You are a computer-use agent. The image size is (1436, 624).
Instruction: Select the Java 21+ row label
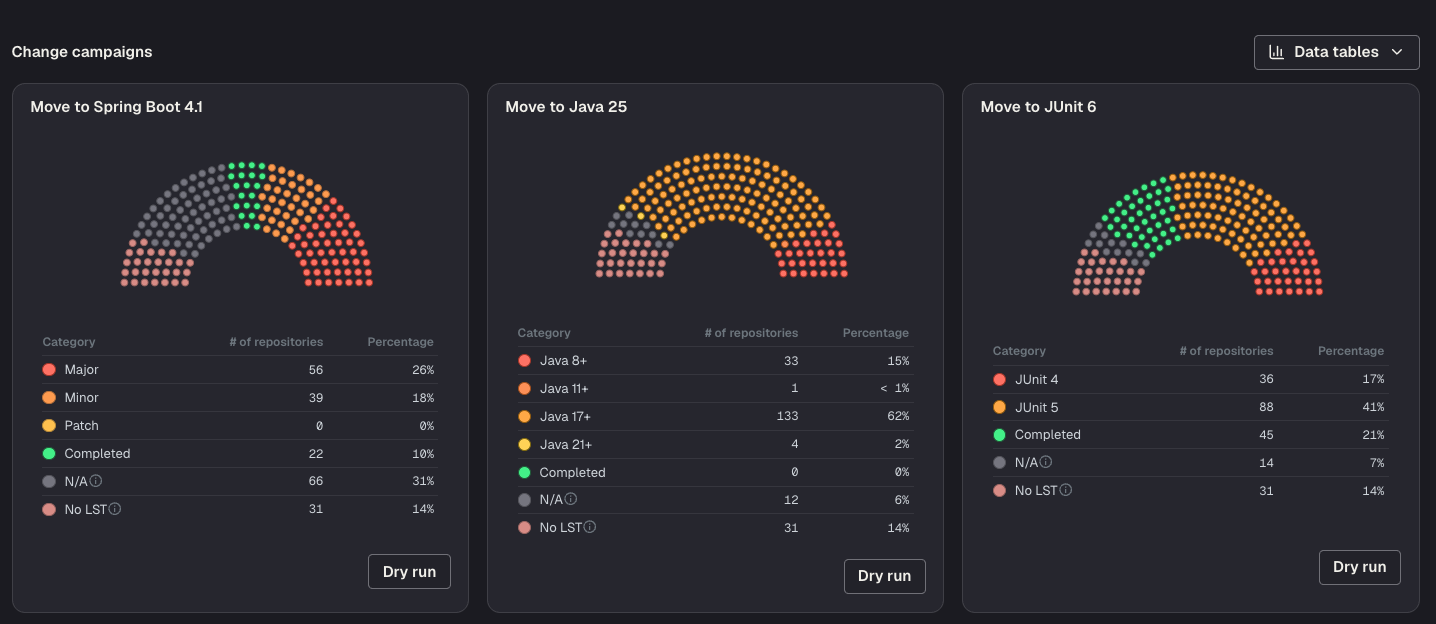click(x=566, y=445)
